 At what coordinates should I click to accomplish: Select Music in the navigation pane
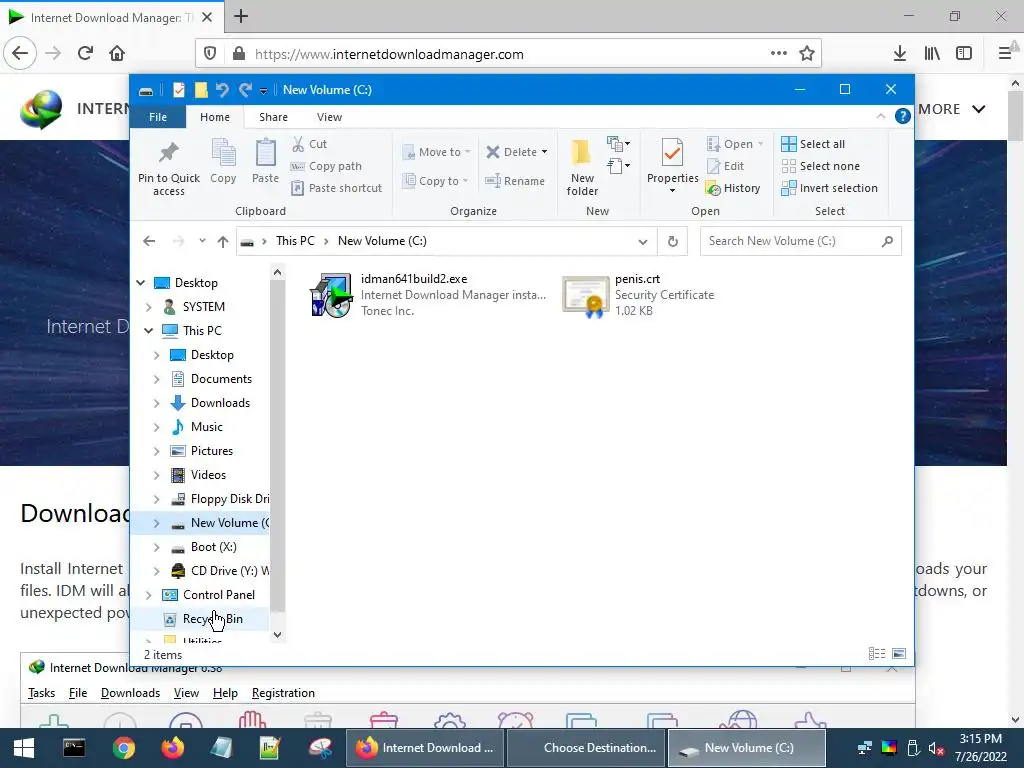[196, 427]
